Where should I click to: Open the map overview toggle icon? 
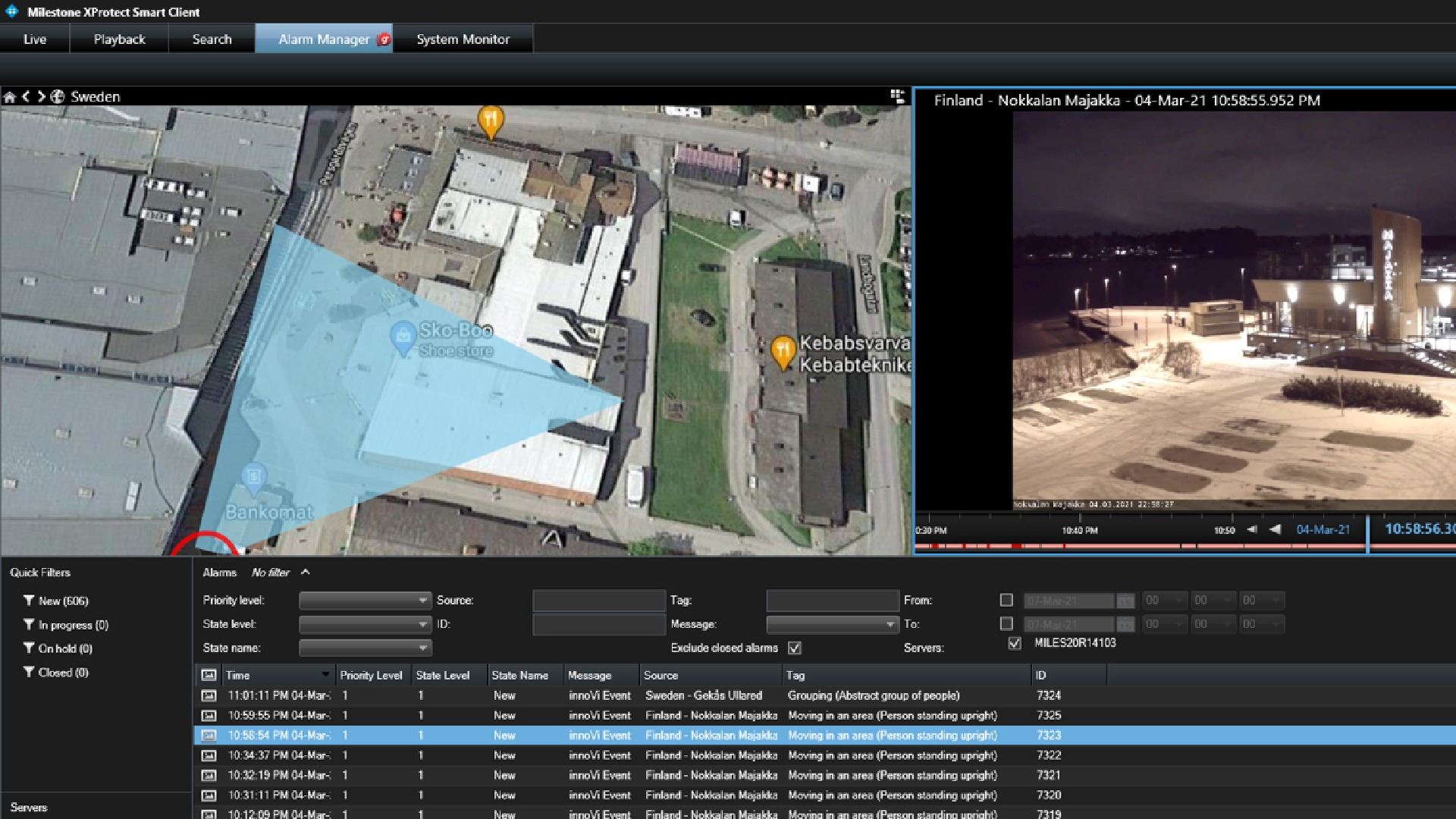[x=897, y=96]
